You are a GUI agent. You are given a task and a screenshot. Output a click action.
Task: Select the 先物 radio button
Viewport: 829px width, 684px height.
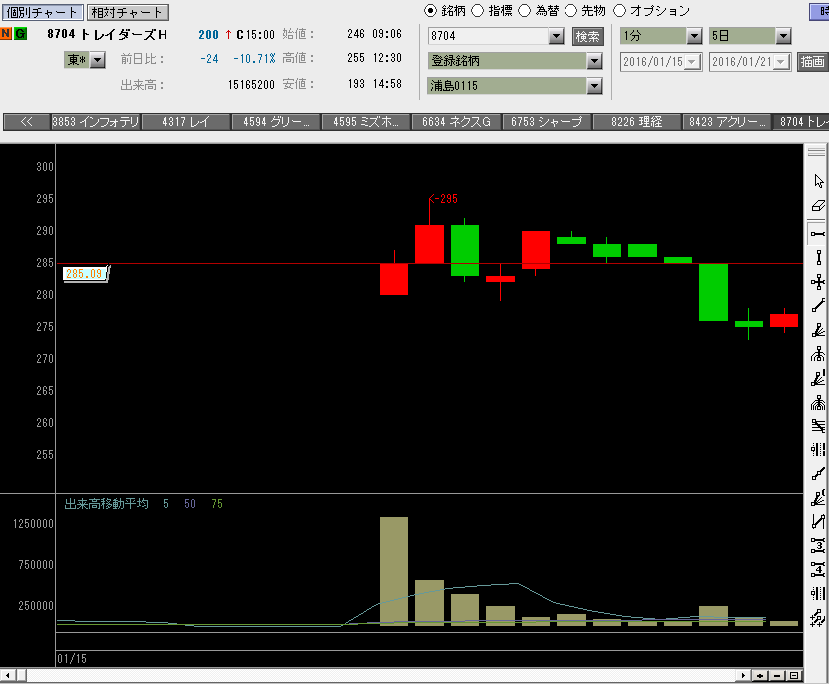click(571, 11)
